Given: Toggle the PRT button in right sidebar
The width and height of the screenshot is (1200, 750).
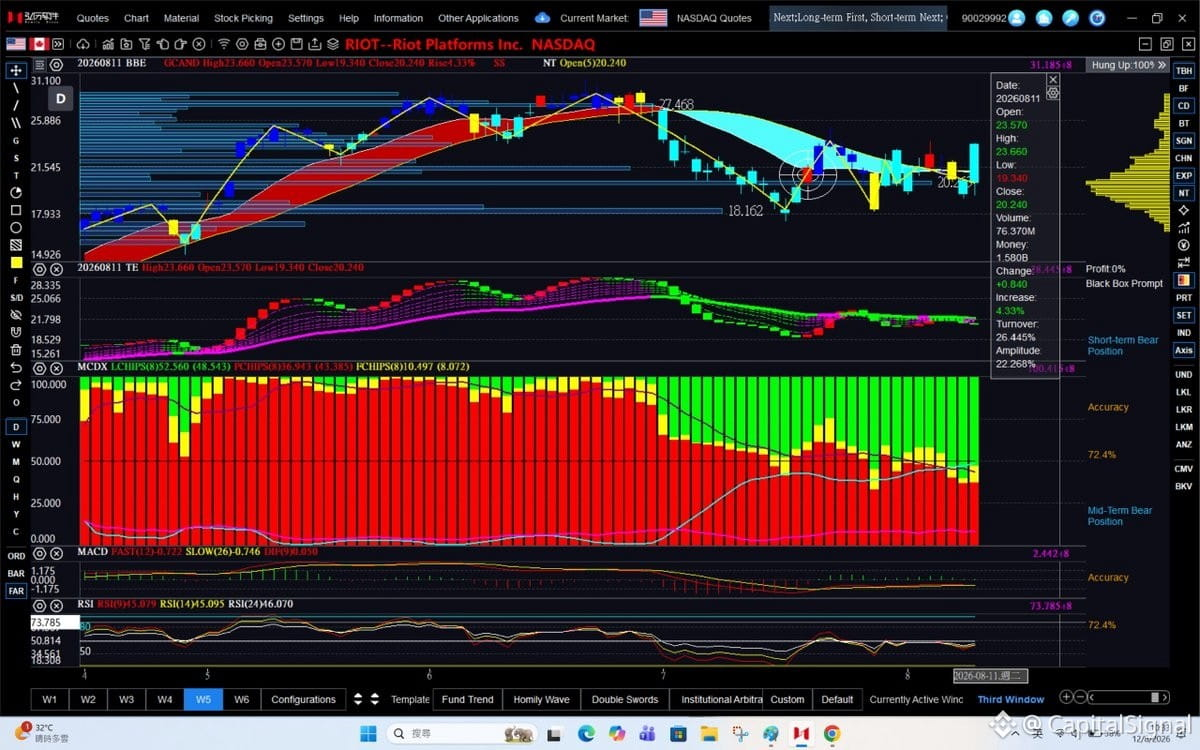Looking at the screenshot, I should pyautogui.click(x=1184, y=298).
